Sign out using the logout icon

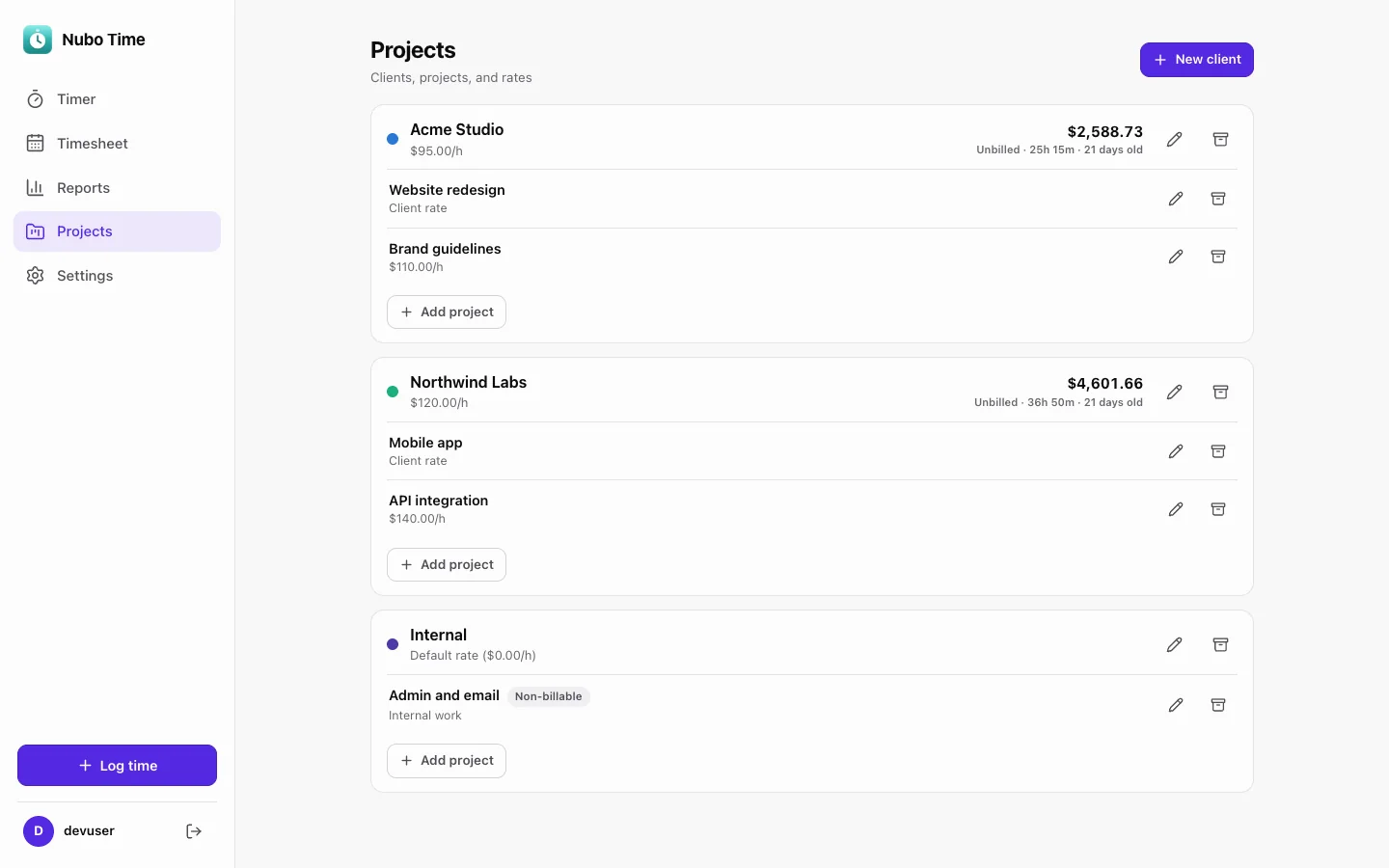194,831
